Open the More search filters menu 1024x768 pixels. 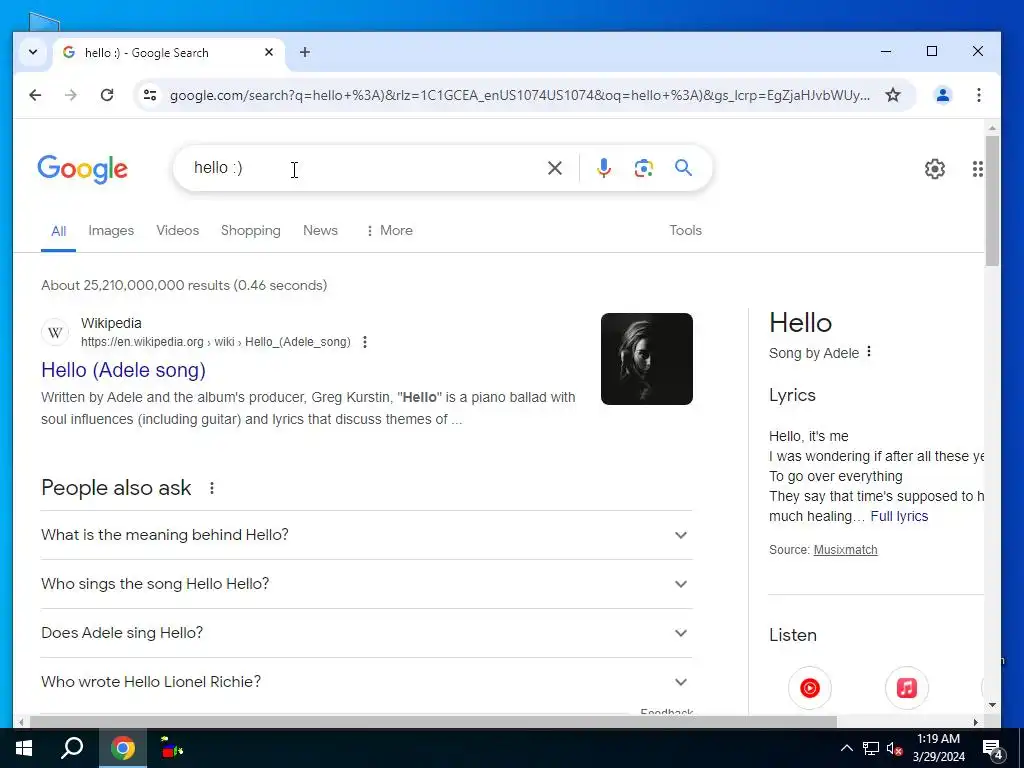pos(389,231)
